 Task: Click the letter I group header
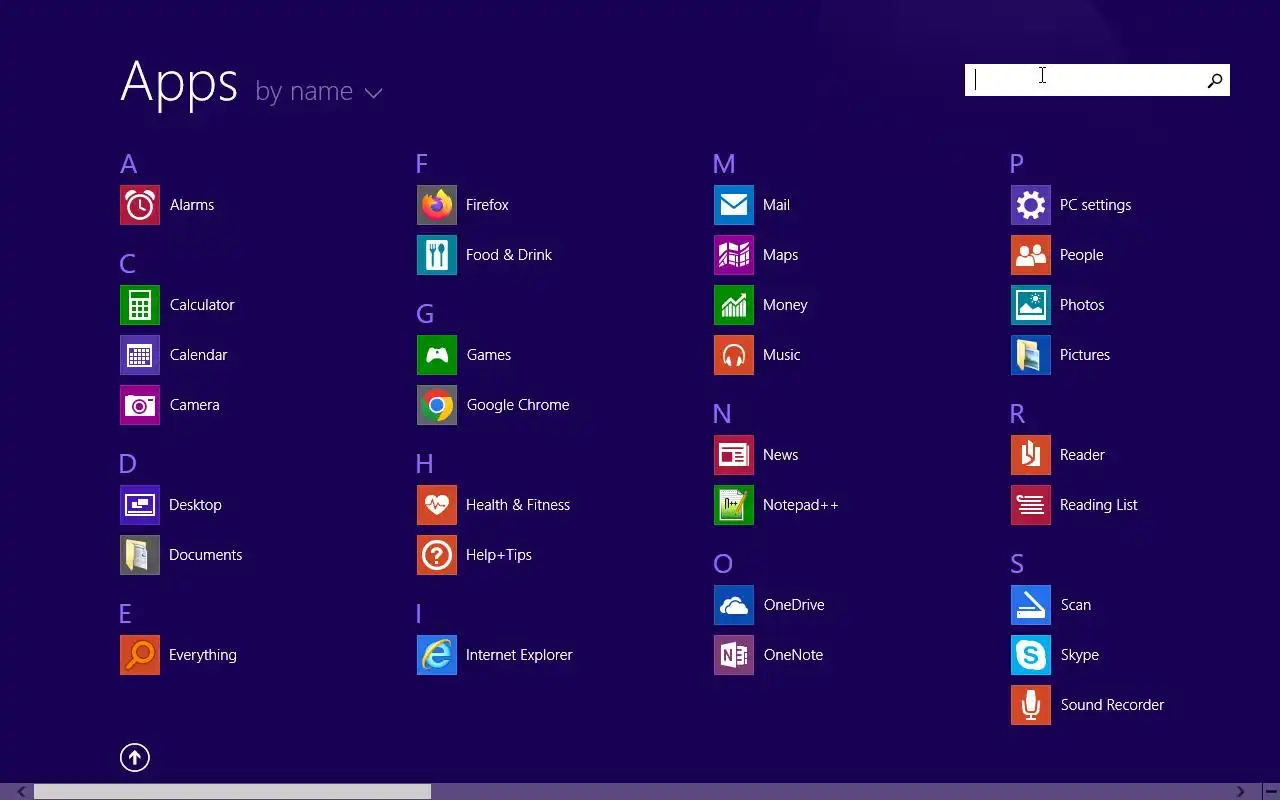419,614
